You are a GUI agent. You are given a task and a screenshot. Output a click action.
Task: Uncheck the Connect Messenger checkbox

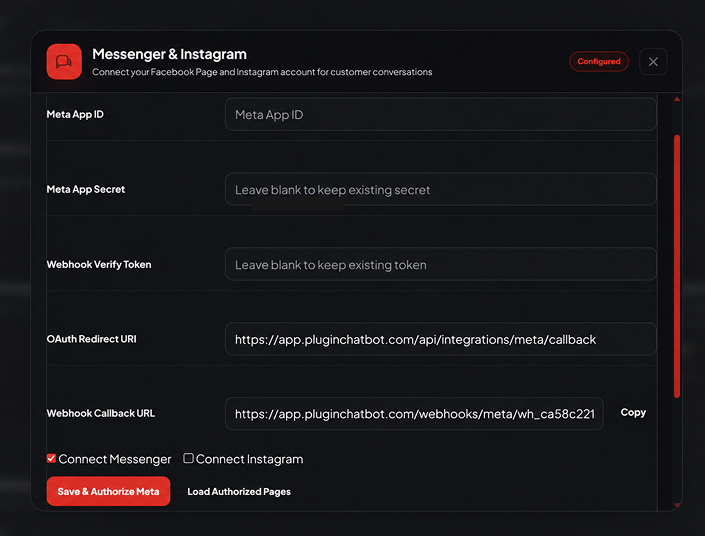pos(51,459)
